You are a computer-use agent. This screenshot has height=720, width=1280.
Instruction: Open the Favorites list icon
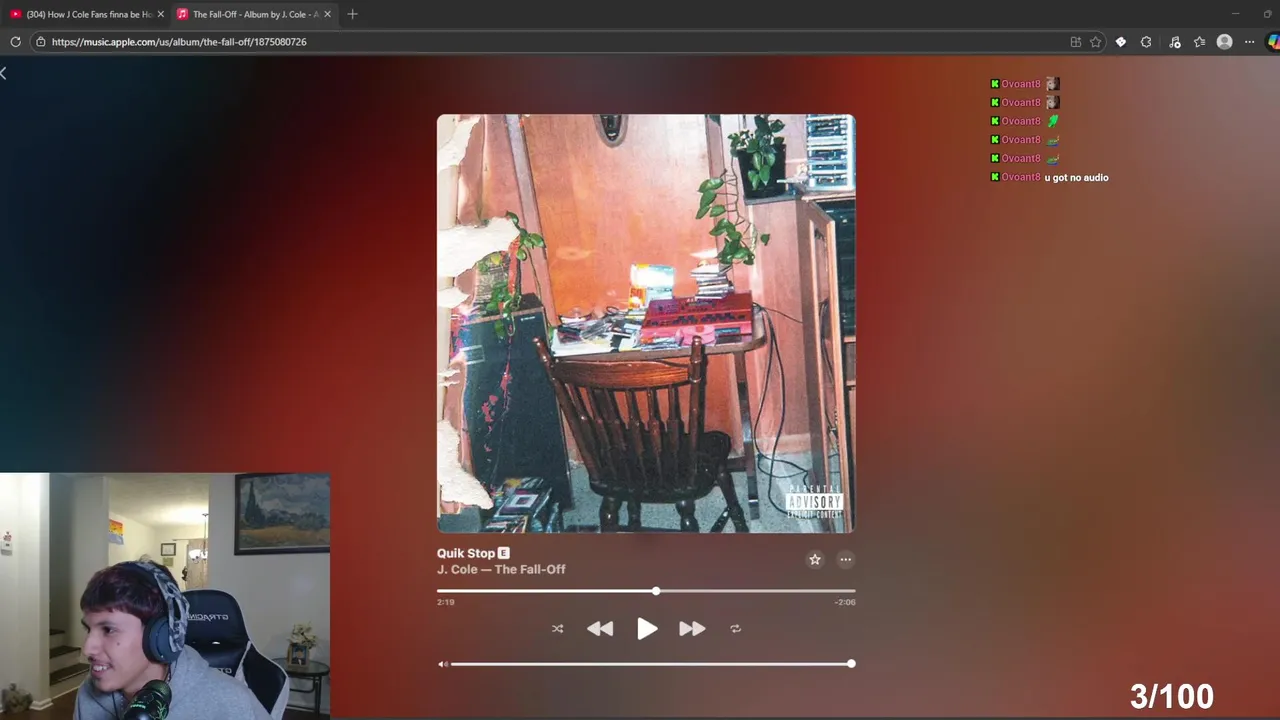point(1200,42)
